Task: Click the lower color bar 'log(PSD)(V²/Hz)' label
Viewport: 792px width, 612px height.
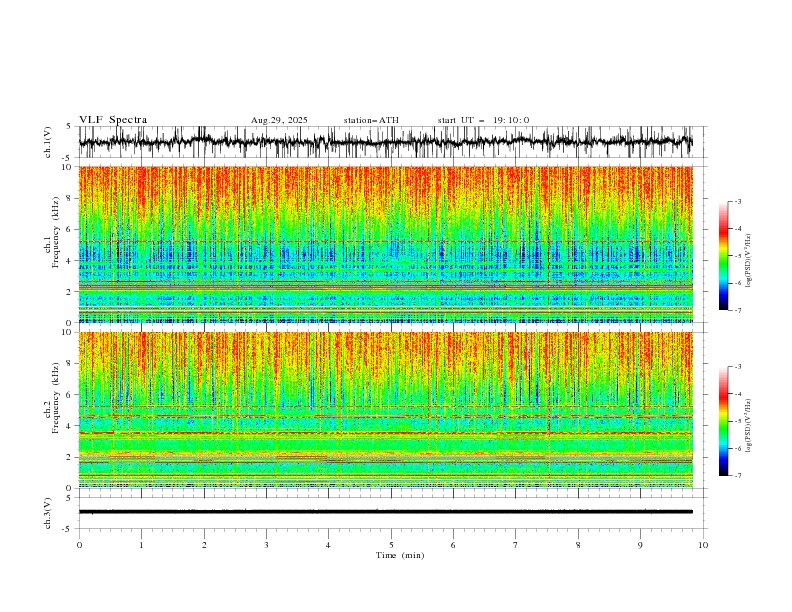Action: click(x=748, y=425)
